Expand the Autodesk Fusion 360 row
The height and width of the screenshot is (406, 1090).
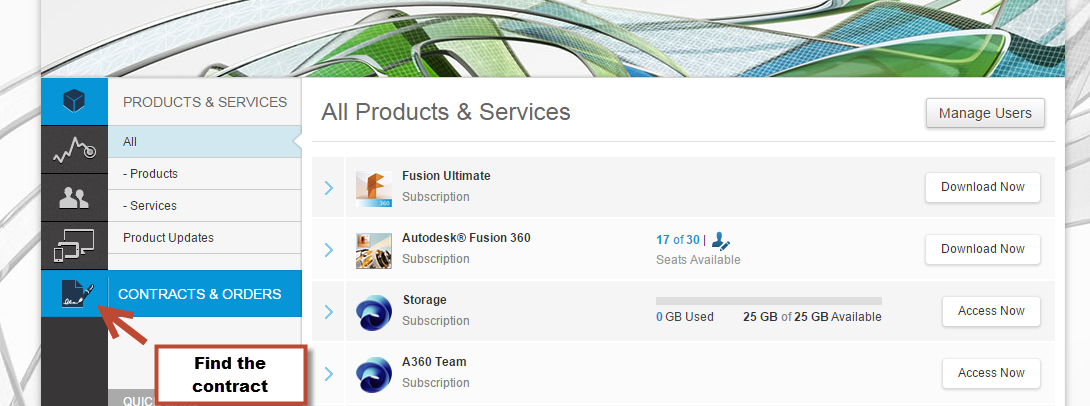329,250
